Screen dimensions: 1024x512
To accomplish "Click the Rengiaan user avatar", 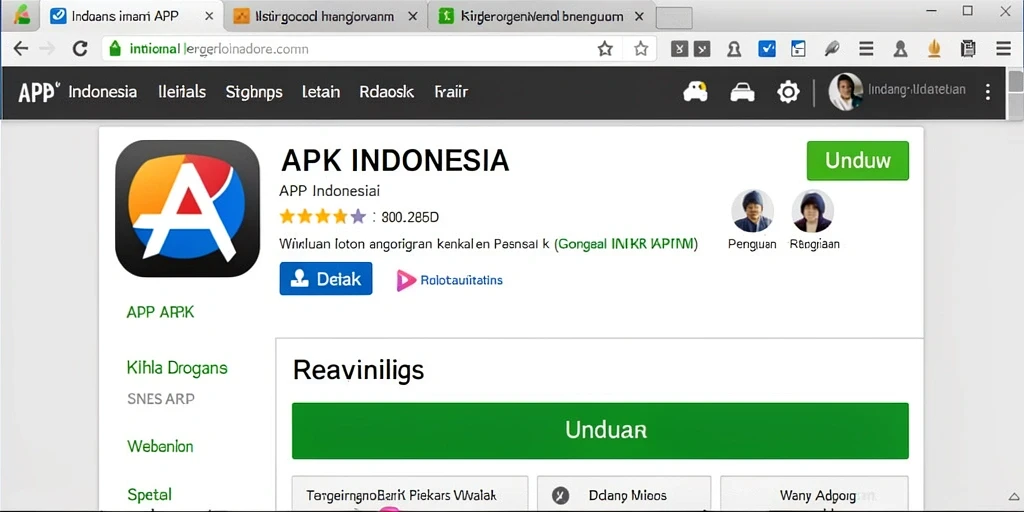I will click(x=812, y=211).
